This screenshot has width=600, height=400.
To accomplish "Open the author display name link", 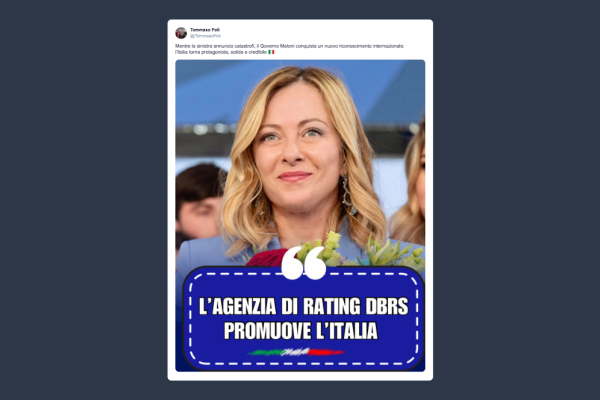I will pyautogui.click(x=205, y=30).
